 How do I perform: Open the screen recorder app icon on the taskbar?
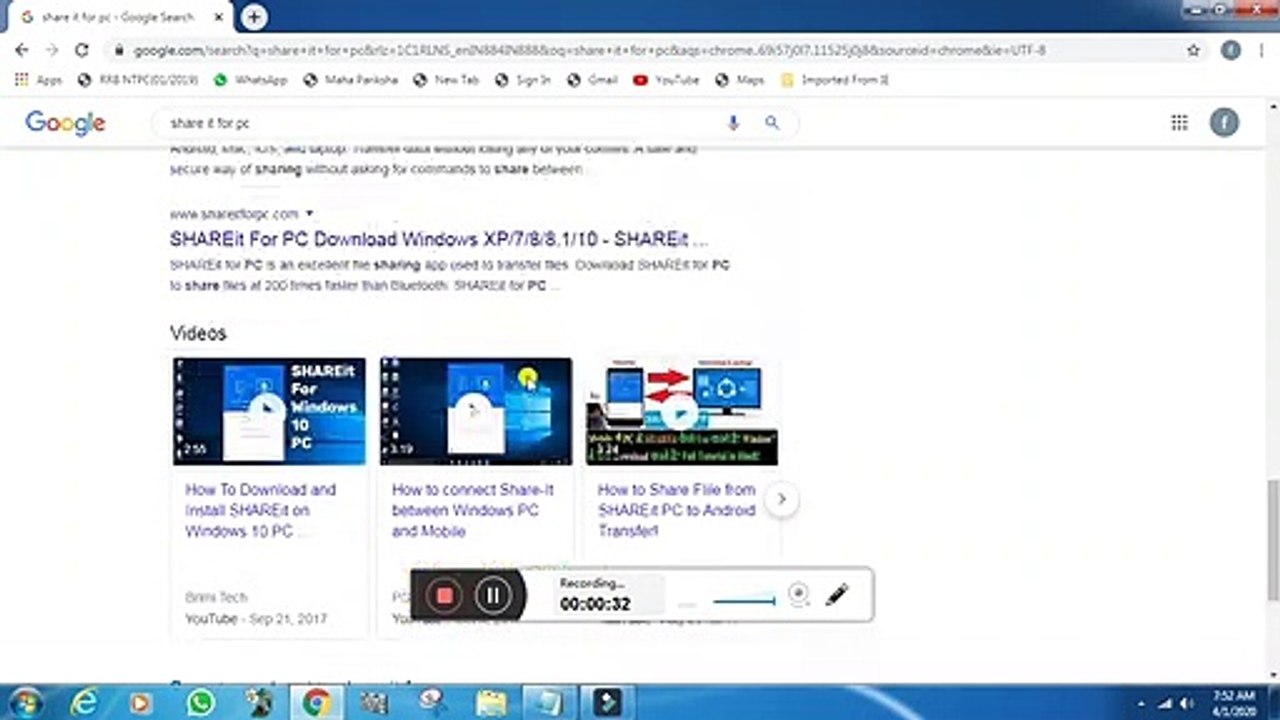tap(607, 702)
